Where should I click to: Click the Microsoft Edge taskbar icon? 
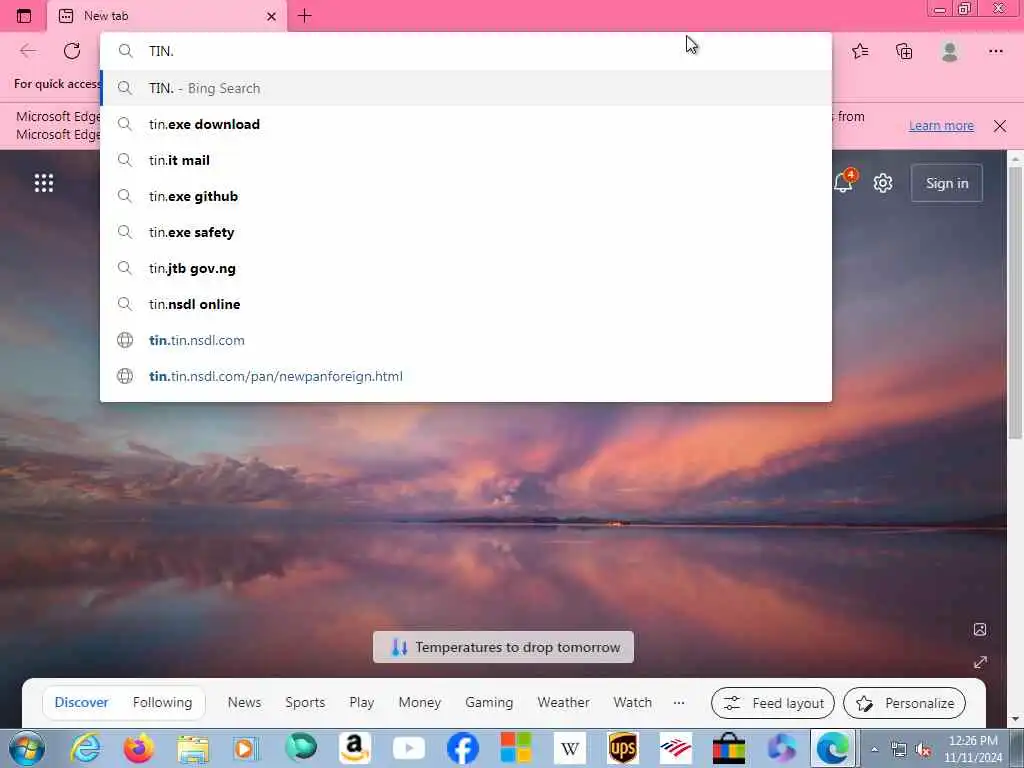click(x=833, y=748)
